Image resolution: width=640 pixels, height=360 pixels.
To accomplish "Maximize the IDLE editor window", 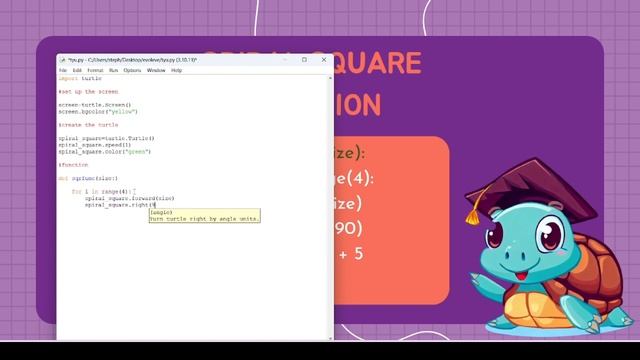I will [304, 60].
